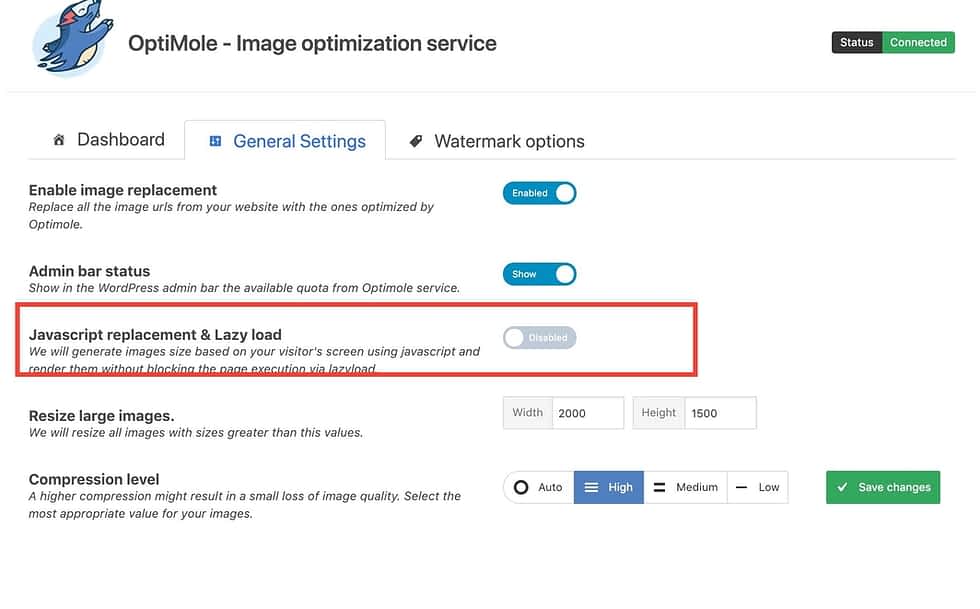Click the Width input field showing 2000

pos(588,413)
